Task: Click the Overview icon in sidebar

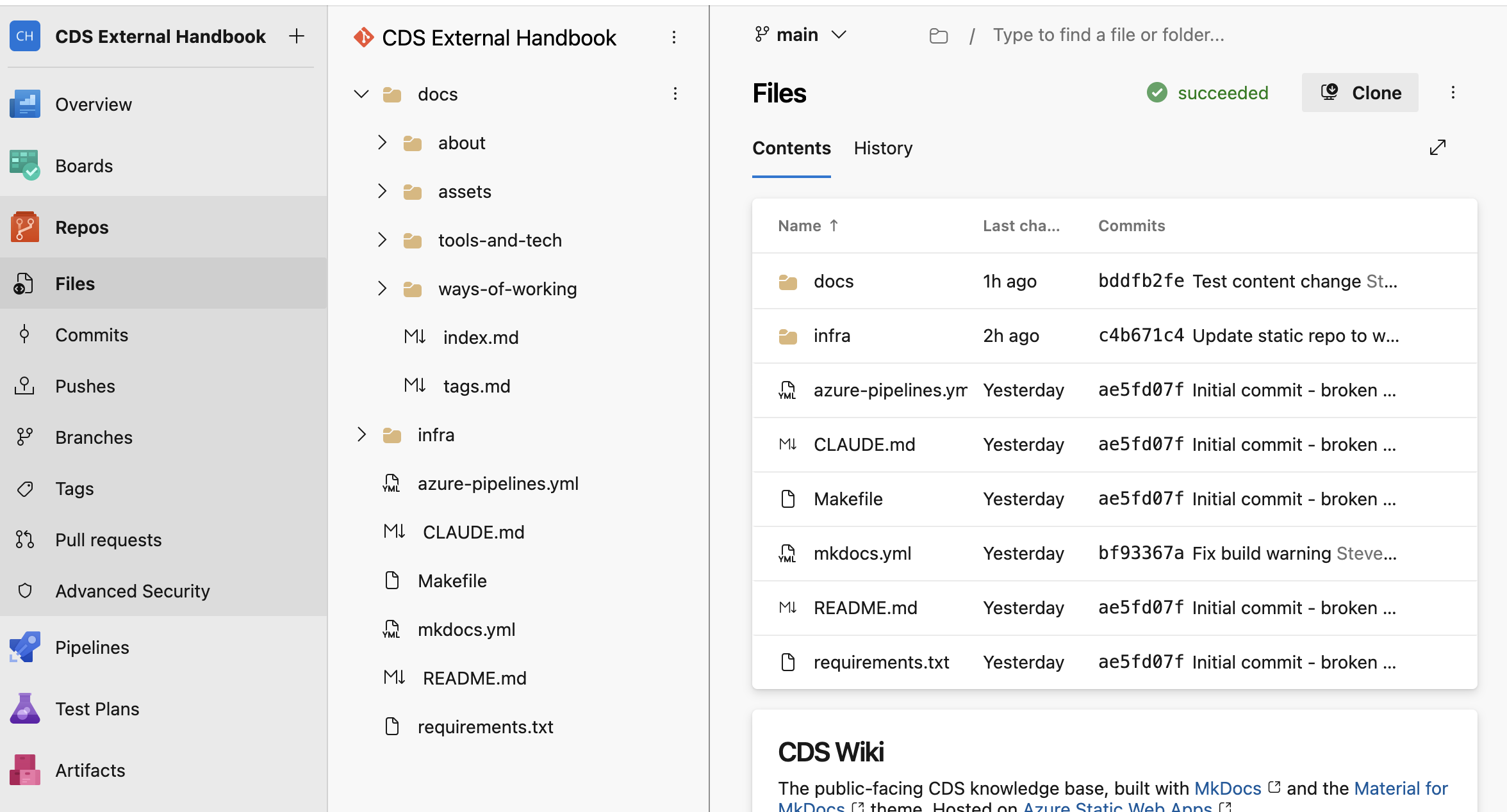Action: point(25,104)
